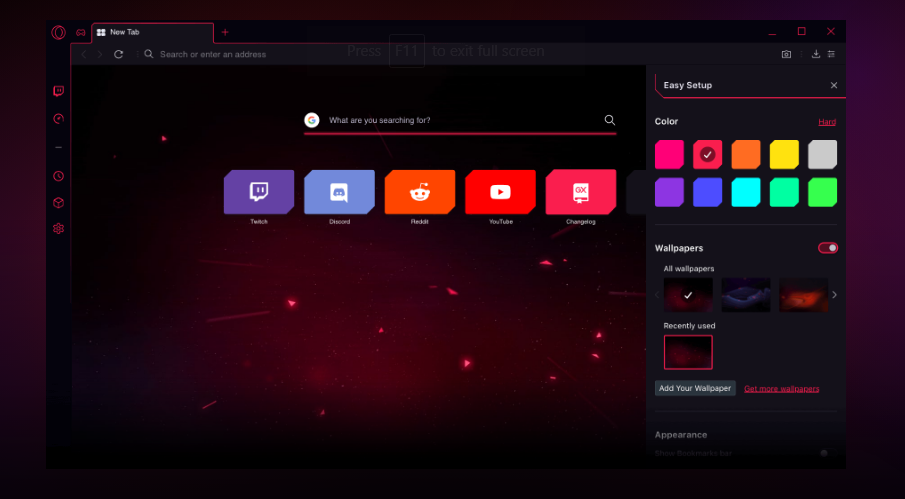Go forward with the forward arrow
This screenshot has width=905, height=499.
[100, 54]
